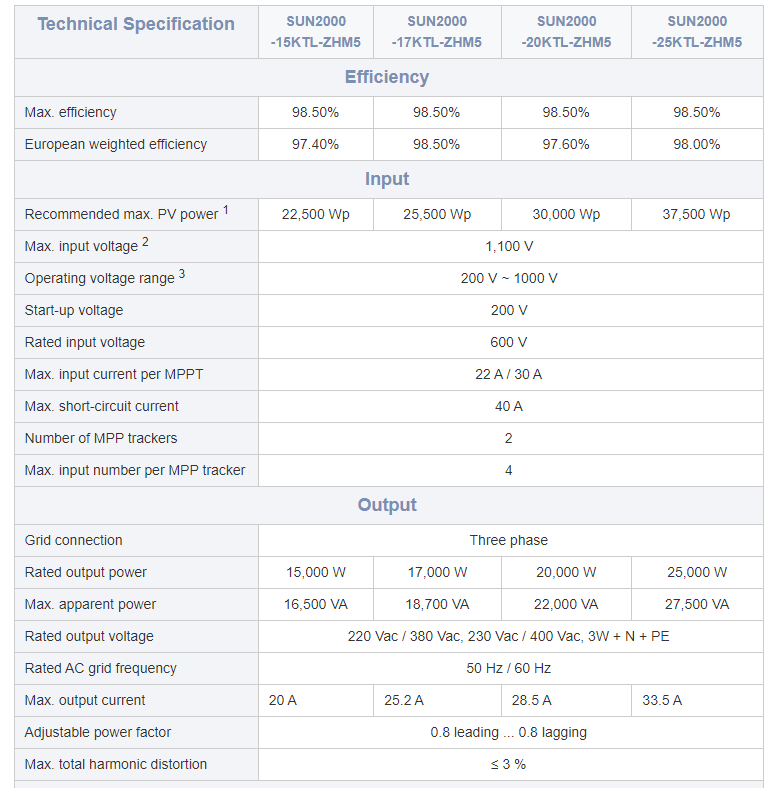Click the 17,000 W rated output power cell

(437, 572)
